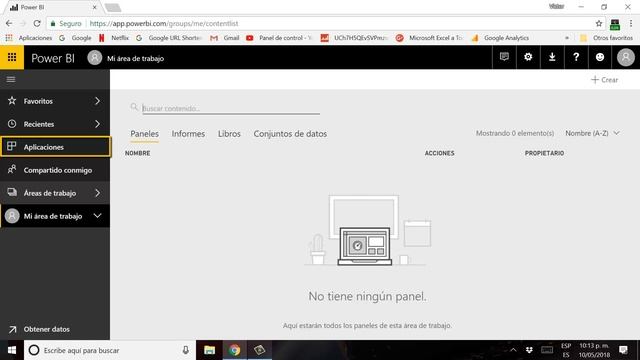Image resolution: width=640 pixels, height=360 pixels.
Task: Click the feedback smiley face icon
Action: 600,57
